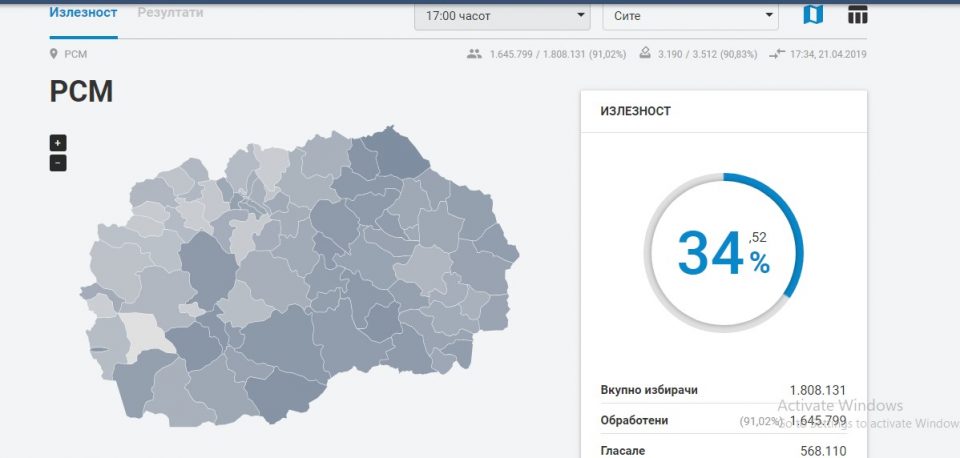The height and width of the screenshot is (458, 960).
Task: Click the РСМ breadcrumb text
Action: (x=76, y=54)
